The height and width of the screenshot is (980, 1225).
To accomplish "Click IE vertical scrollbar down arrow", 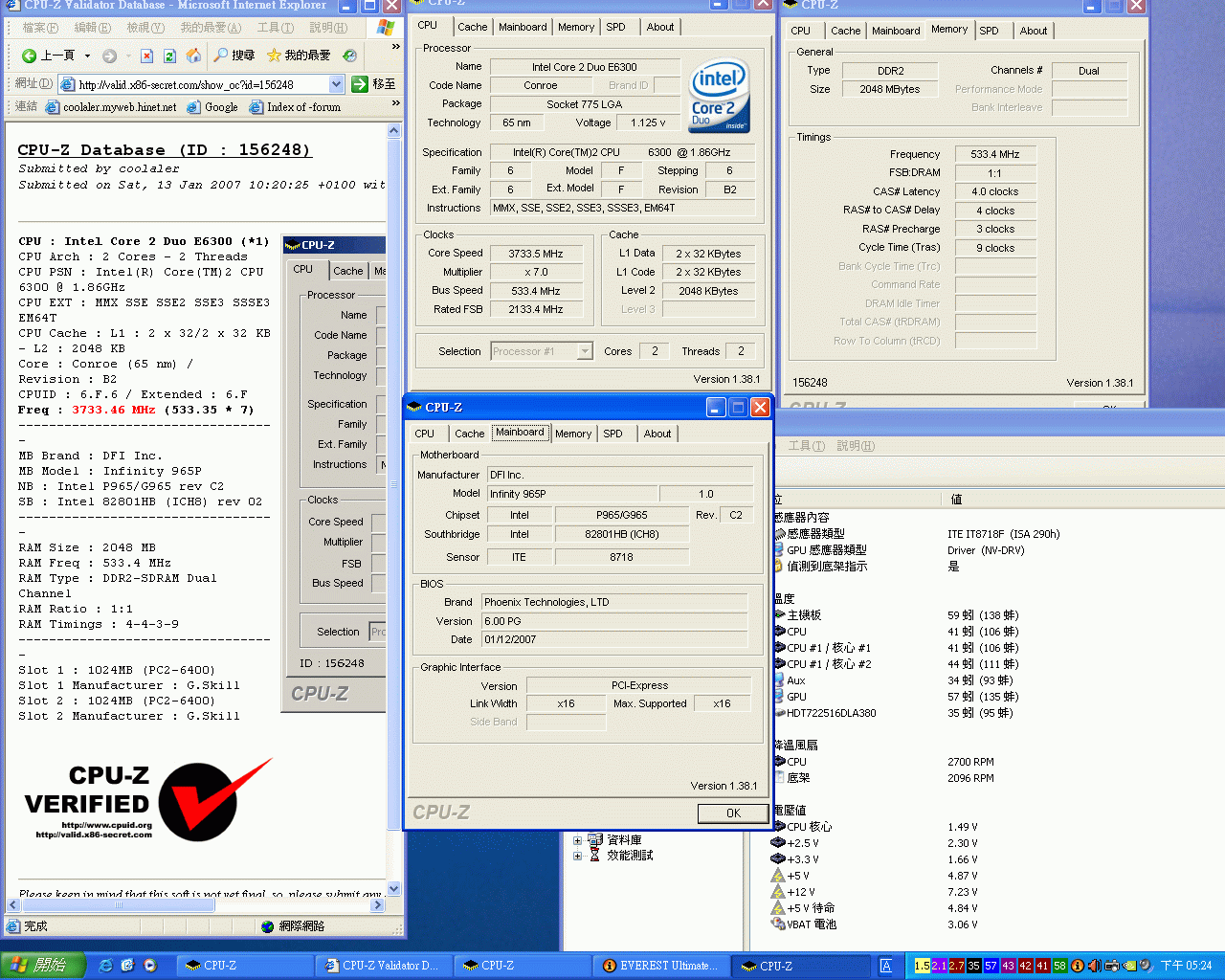I will (x=393, y=889).
